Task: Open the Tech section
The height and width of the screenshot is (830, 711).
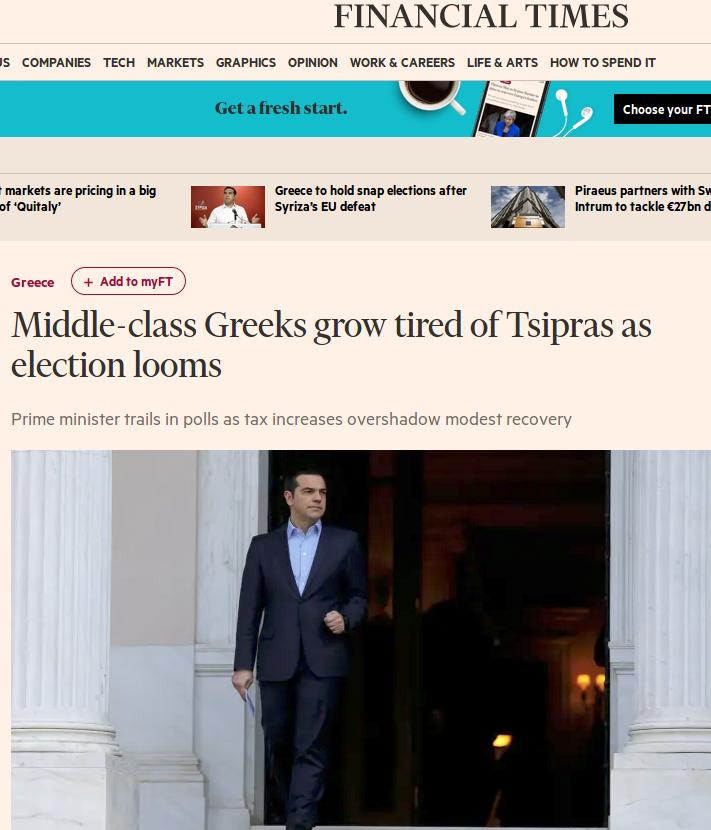Action: click(x=119, y=62)
